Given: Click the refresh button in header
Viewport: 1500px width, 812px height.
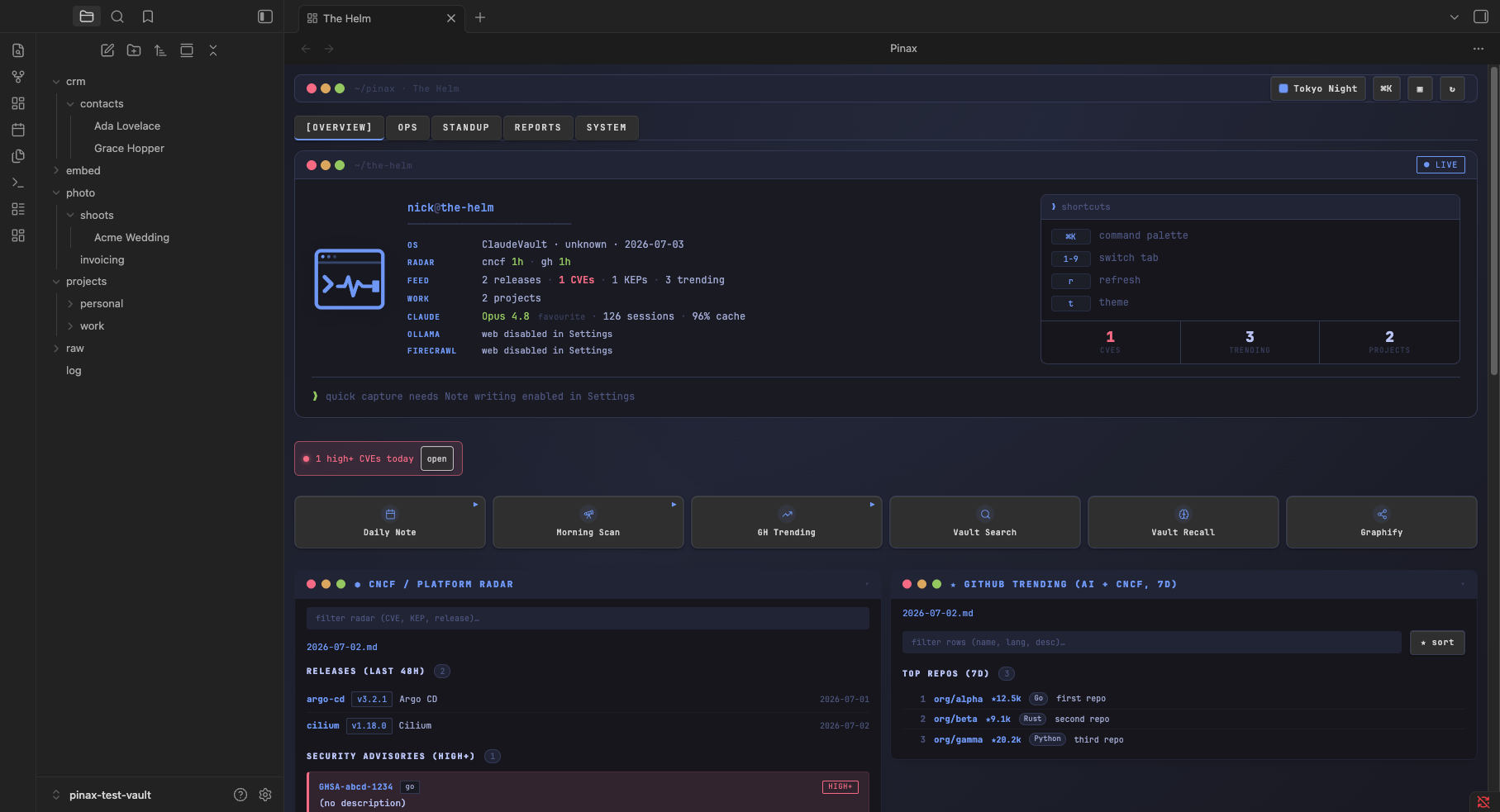Looking at the screenshot, I should tap(1452, 88).
